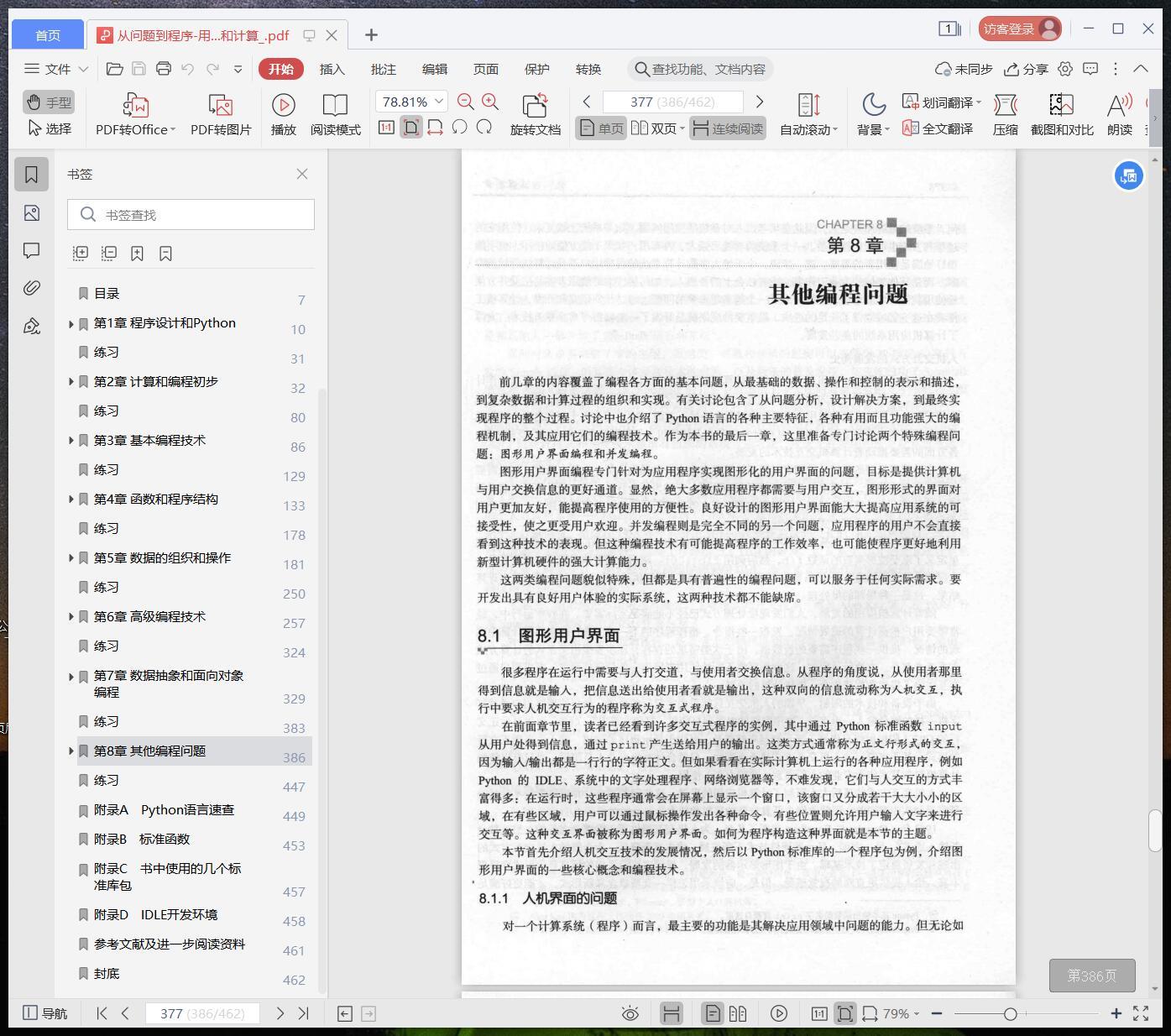Image resolution: width=1171 pixels, height=1036 pixels.
Task: Open 背景 background options
Action: point(873,114)
